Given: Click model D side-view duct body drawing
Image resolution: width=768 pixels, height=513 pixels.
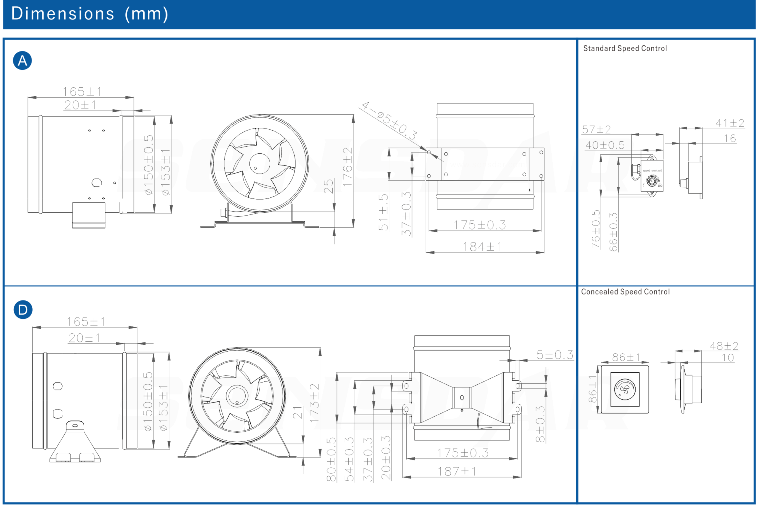Looking at the screenshot, I should point(85,401).
